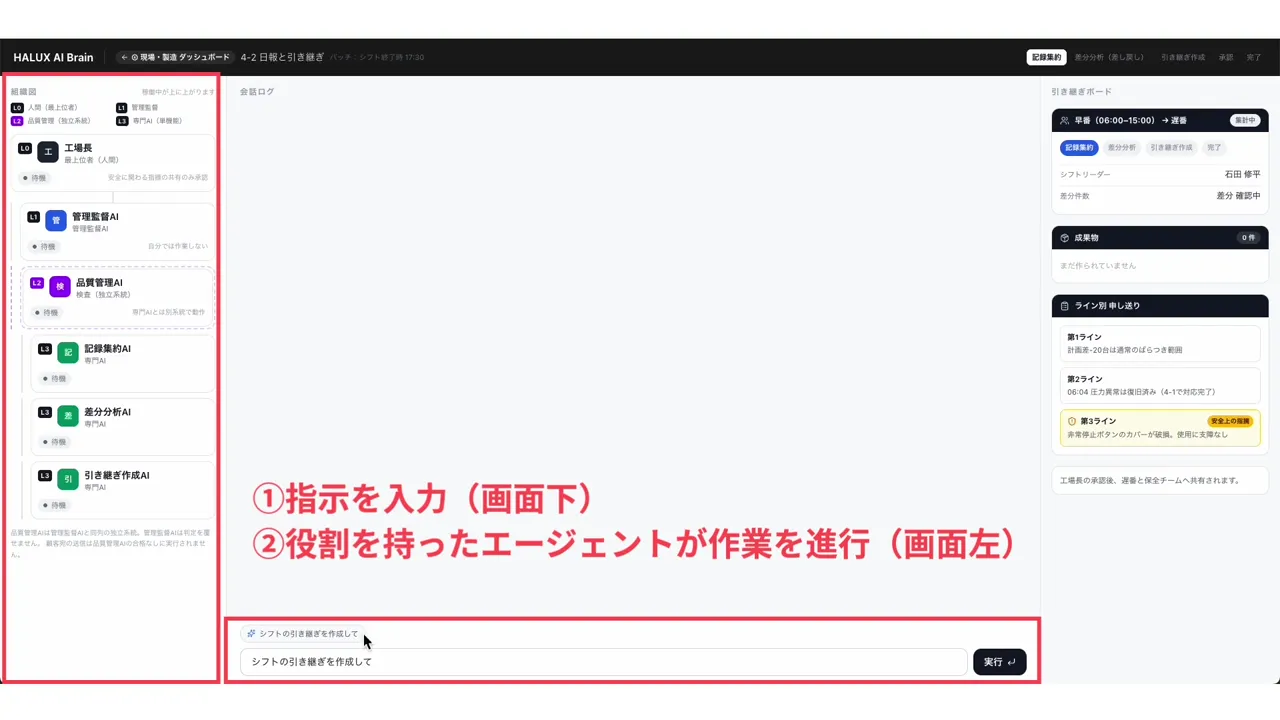Switch to the 記録集約 top step tab
1280x720 pixels.
1047,58
